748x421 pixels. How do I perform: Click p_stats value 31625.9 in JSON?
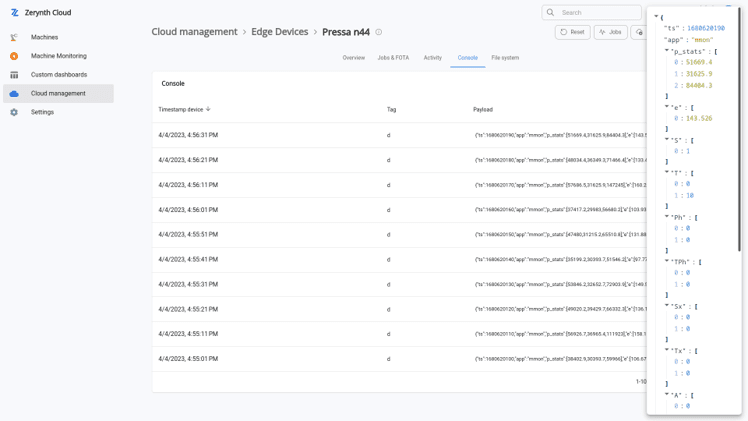point(699,74)
